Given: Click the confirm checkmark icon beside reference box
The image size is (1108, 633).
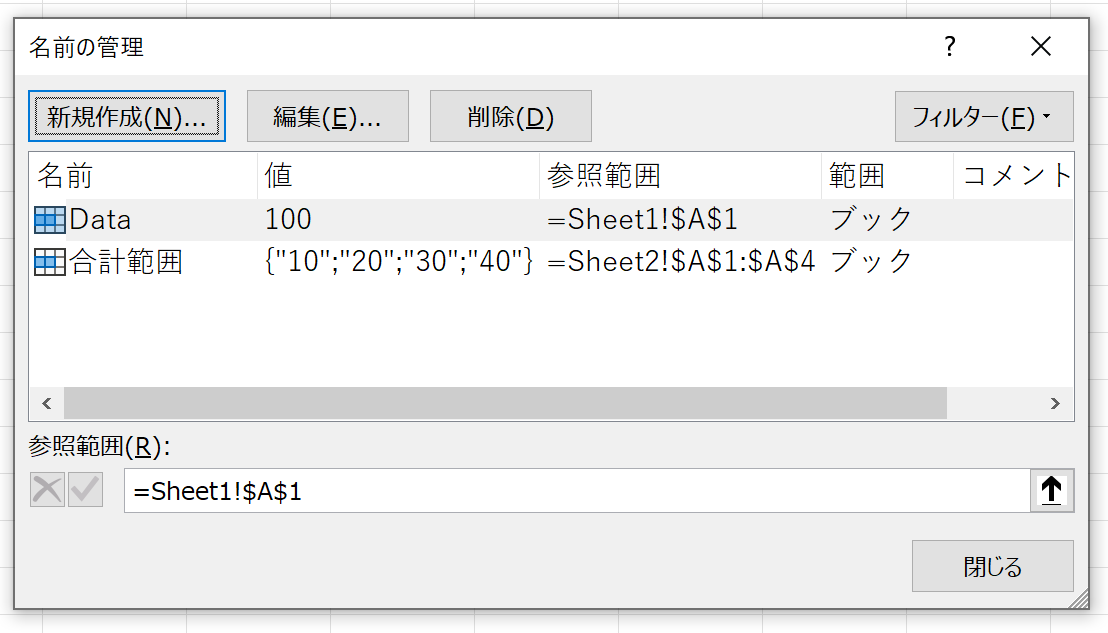Looking at the screenshot, I should (x=86, y=490).
